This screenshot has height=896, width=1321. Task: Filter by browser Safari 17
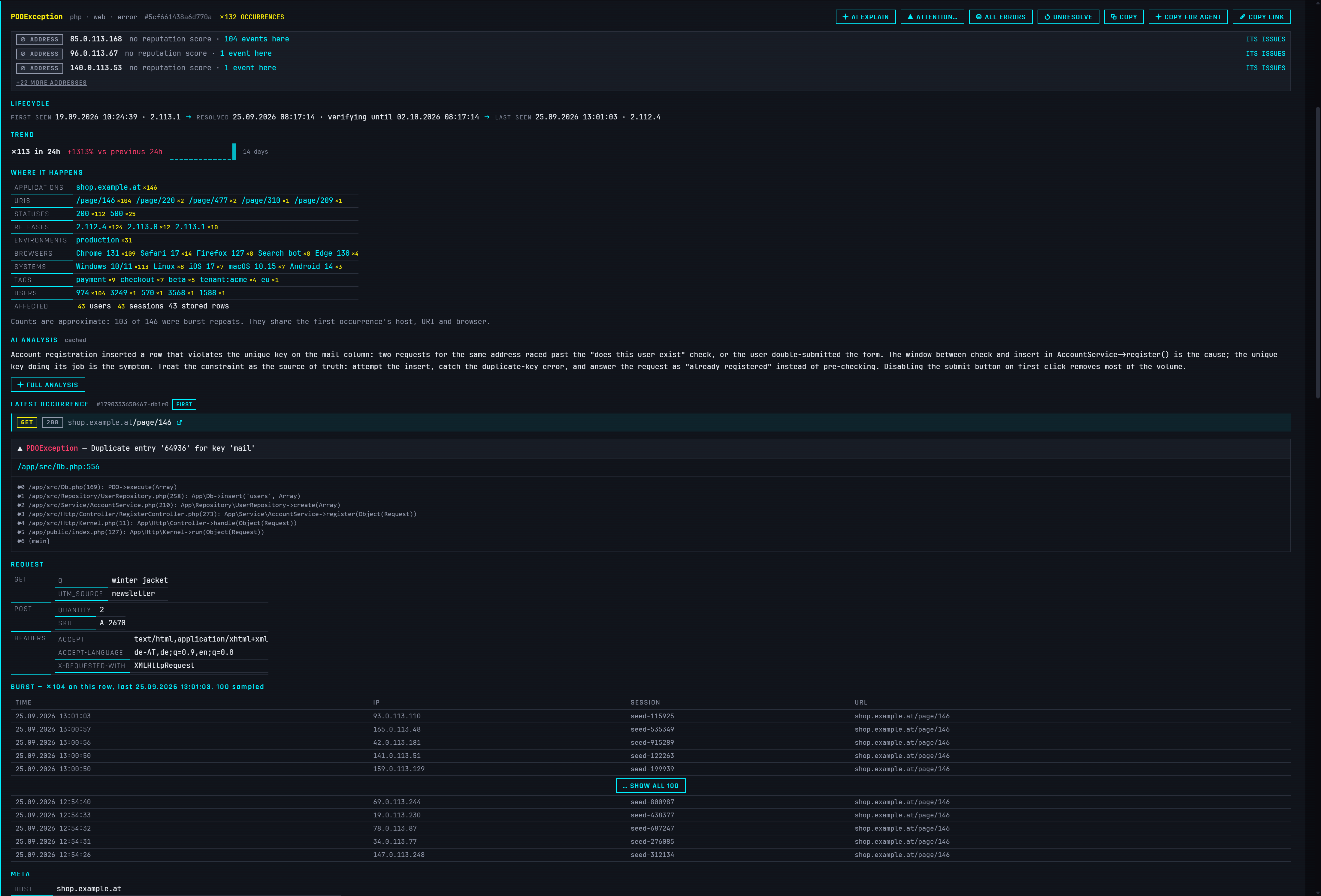coord(160,253)
